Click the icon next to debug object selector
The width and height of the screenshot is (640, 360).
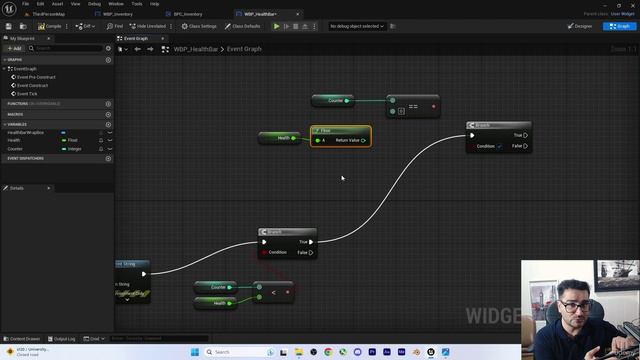point(393,26)
